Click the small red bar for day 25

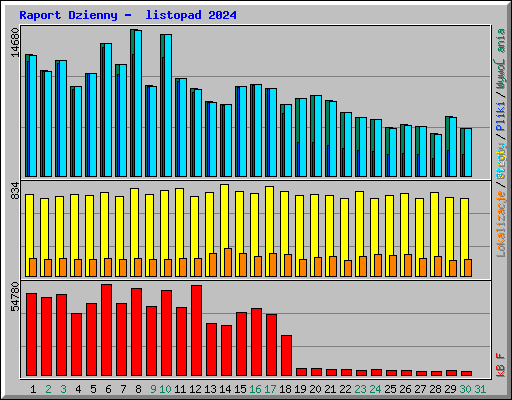tap(391, 373)
